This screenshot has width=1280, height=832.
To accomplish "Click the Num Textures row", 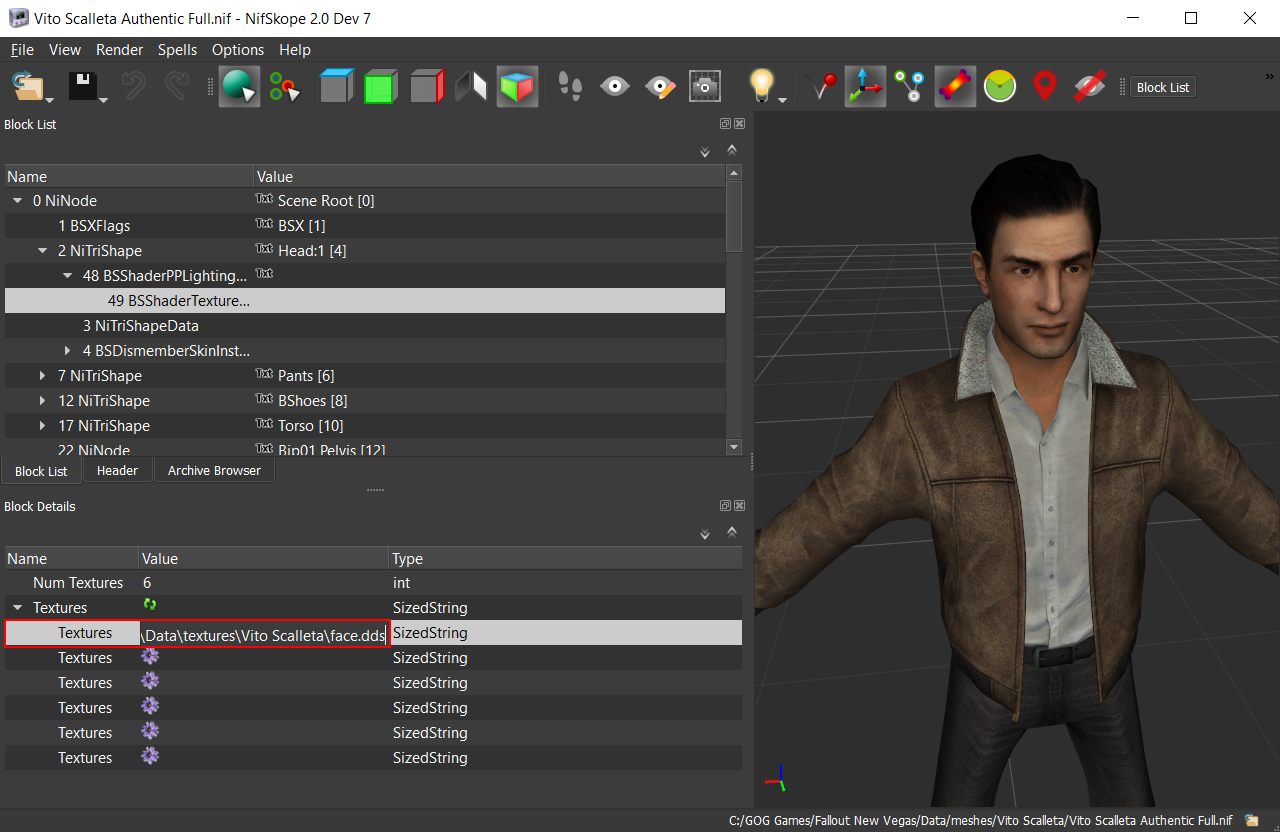I will coord(373,583).
